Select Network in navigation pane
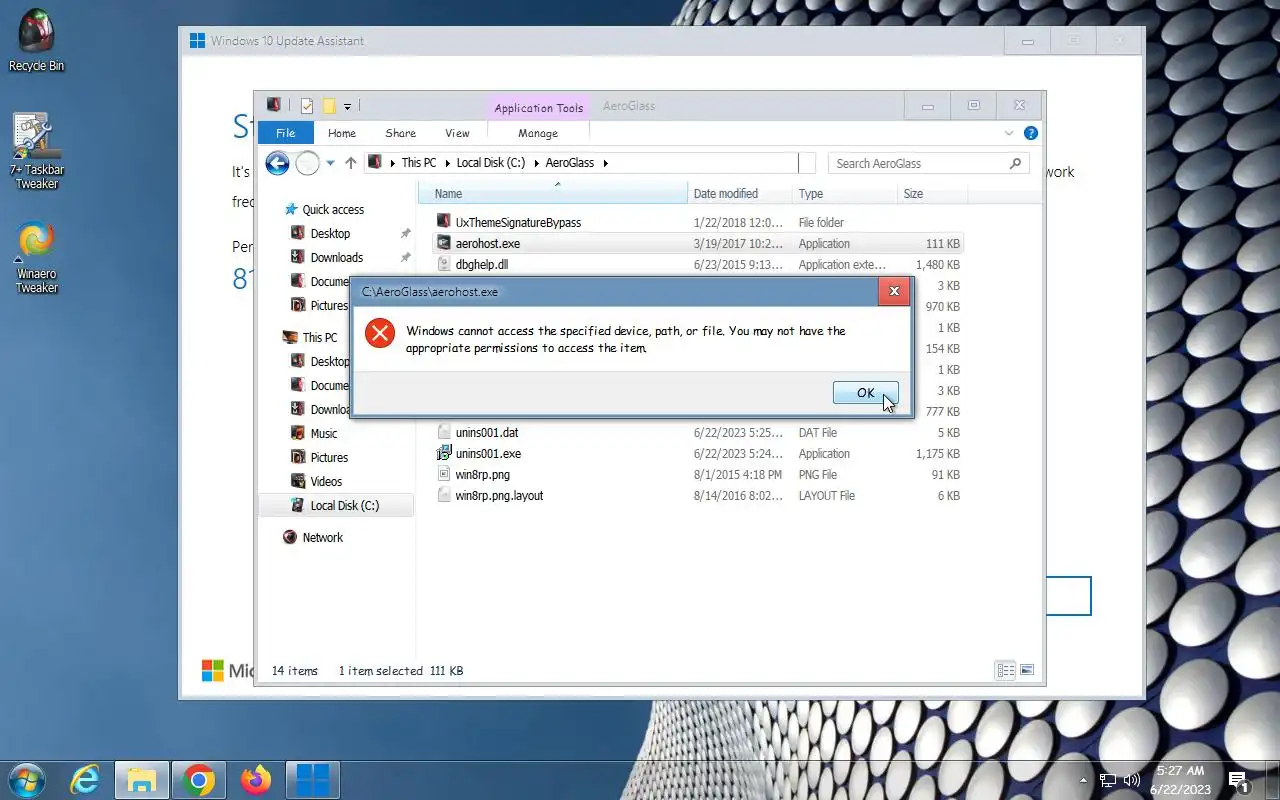 322,538
